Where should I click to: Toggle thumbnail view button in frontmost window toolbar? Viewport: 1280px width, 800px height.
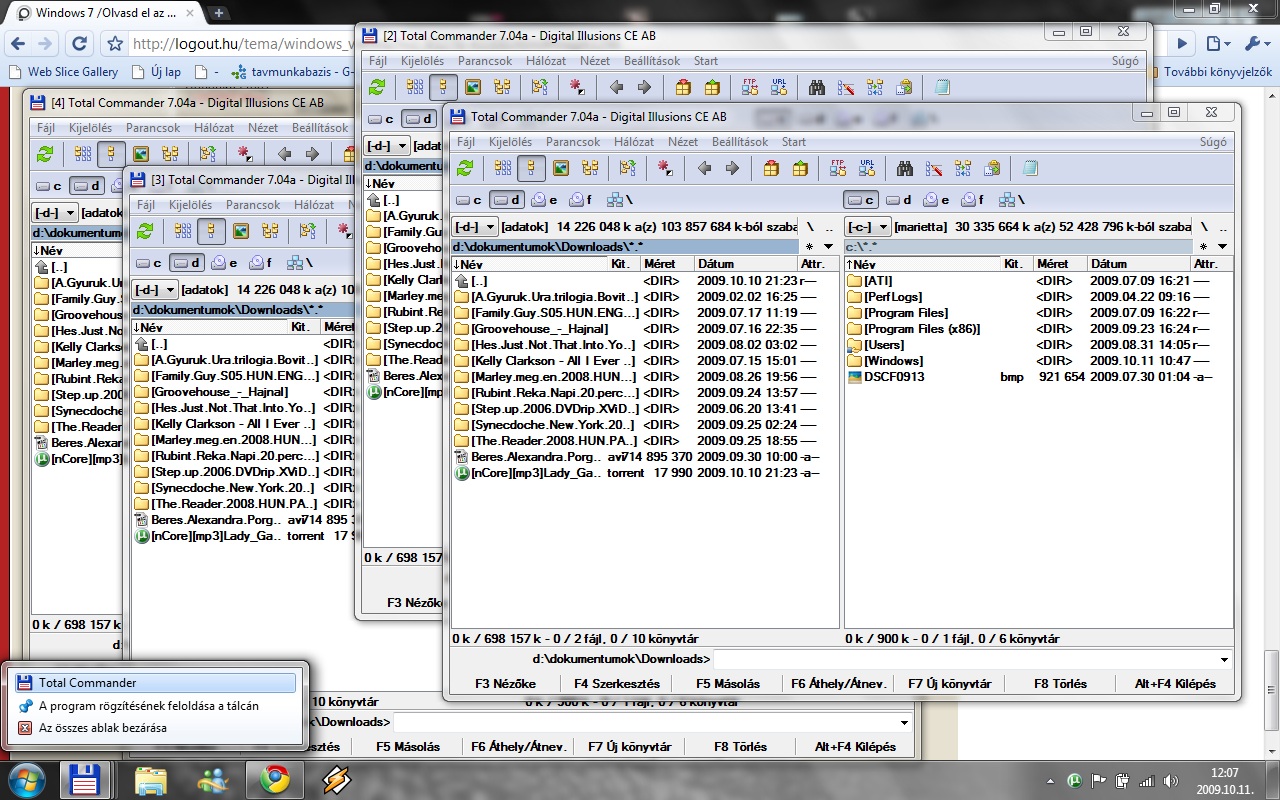point(561,169)
